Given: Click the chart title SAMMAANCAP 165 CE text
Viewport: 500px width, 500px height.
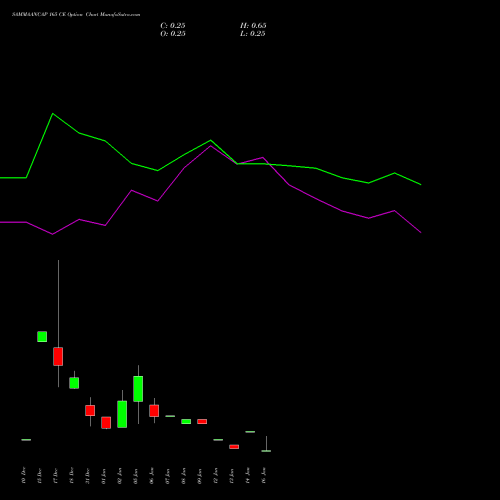Looking at the screenshot, I should pyautogui.click(x=76, y=15).
